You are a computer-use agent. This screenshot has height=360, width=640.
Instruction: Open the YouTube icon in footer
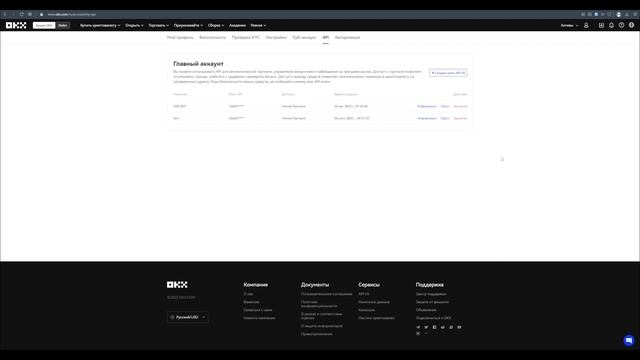(459, 327)
